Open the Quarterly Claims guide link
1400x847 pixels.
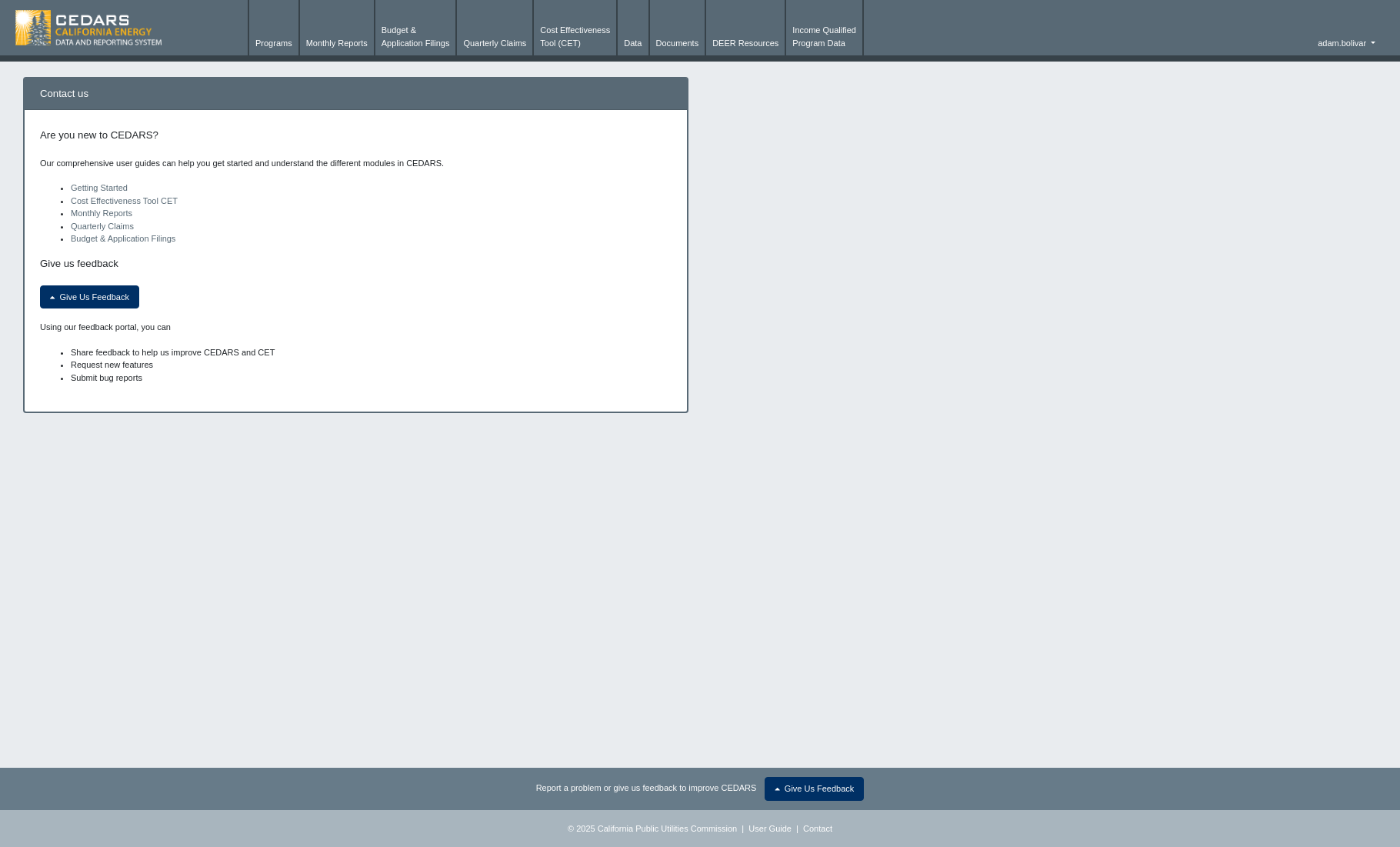coord(102,226)
